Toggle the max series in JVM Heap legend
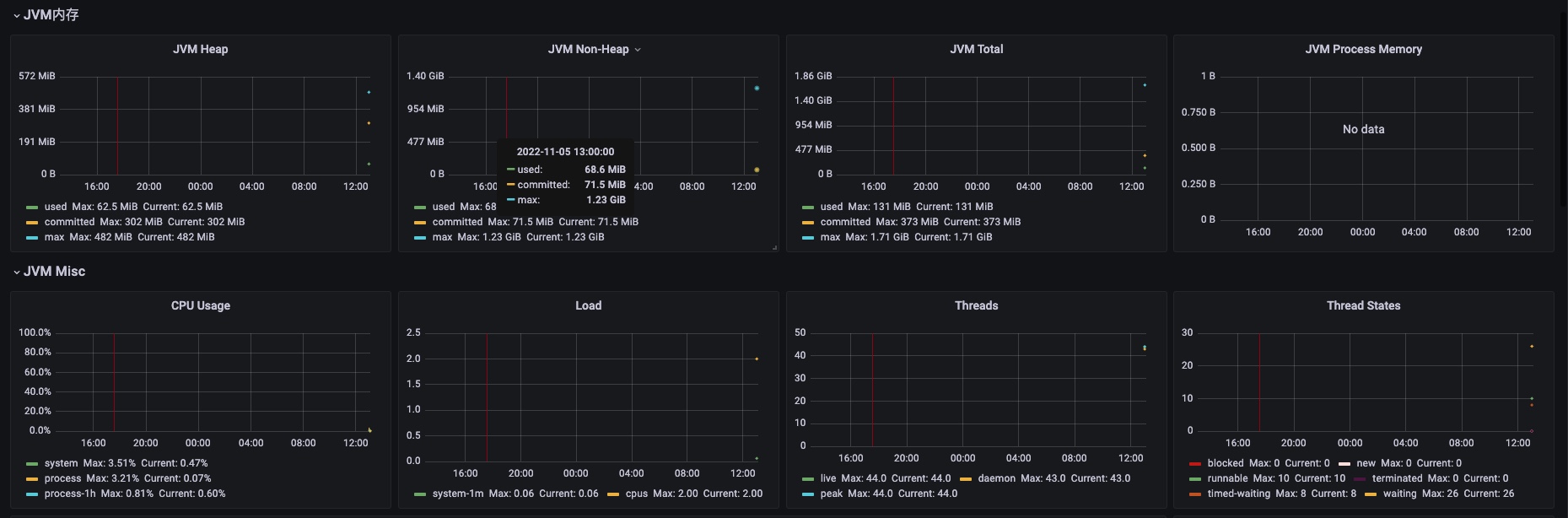 click(54, 237)
